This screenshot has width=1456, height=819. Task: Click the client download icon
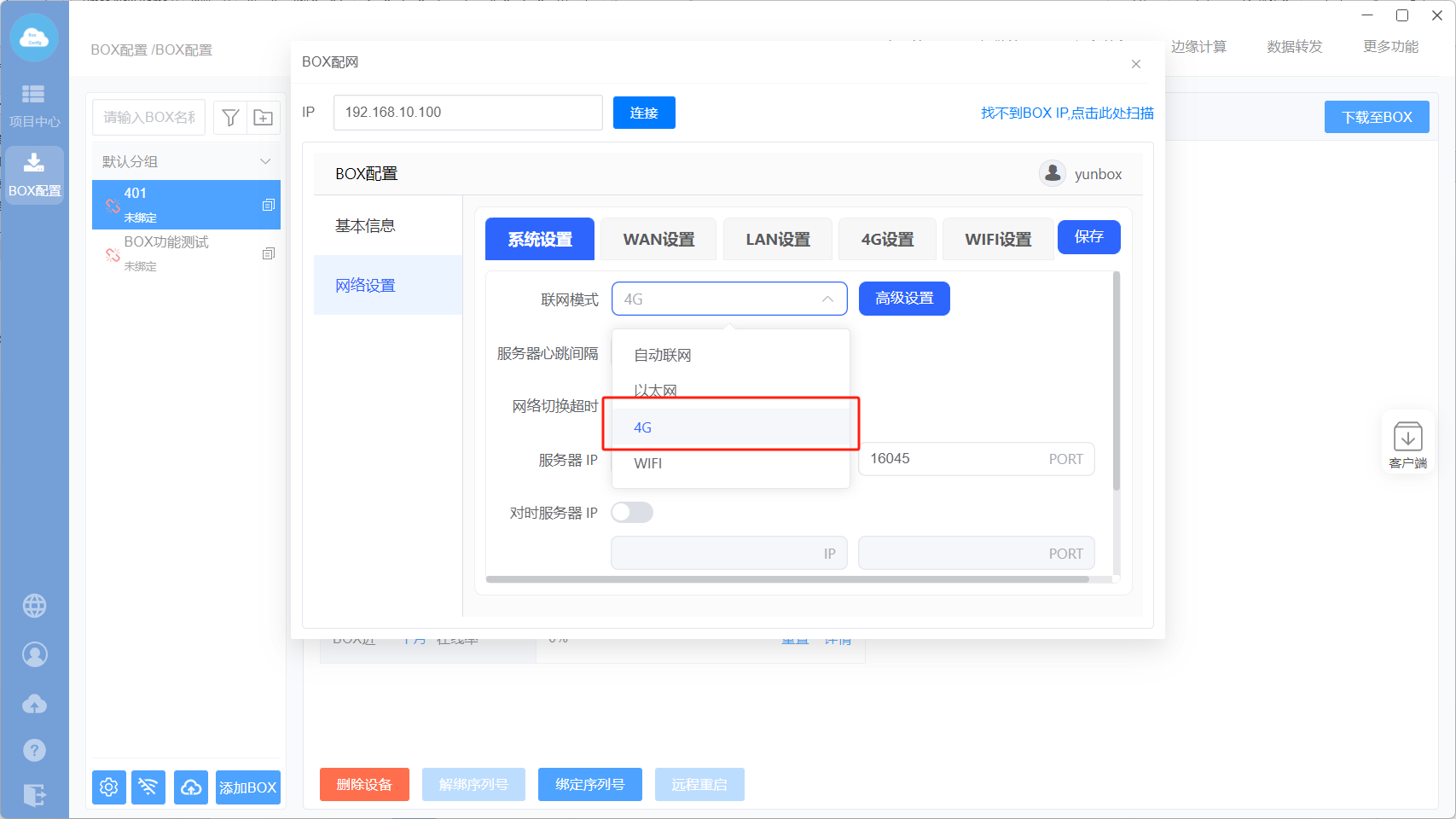click(x=1407, y=444)
